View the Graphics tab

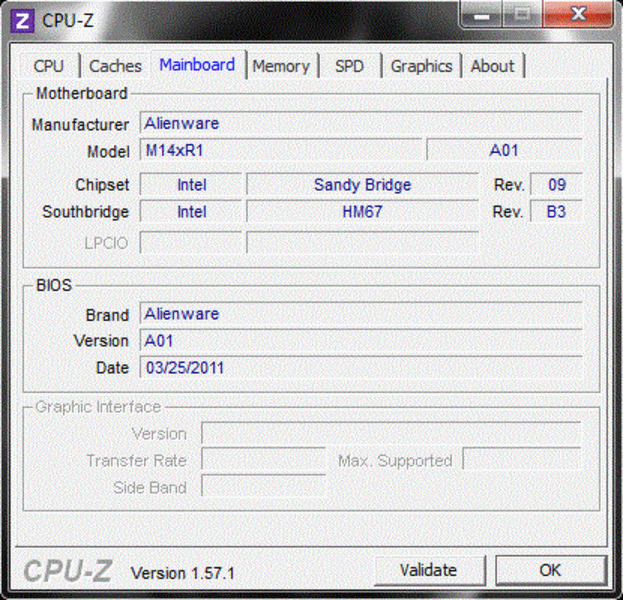tap(422, 66)
